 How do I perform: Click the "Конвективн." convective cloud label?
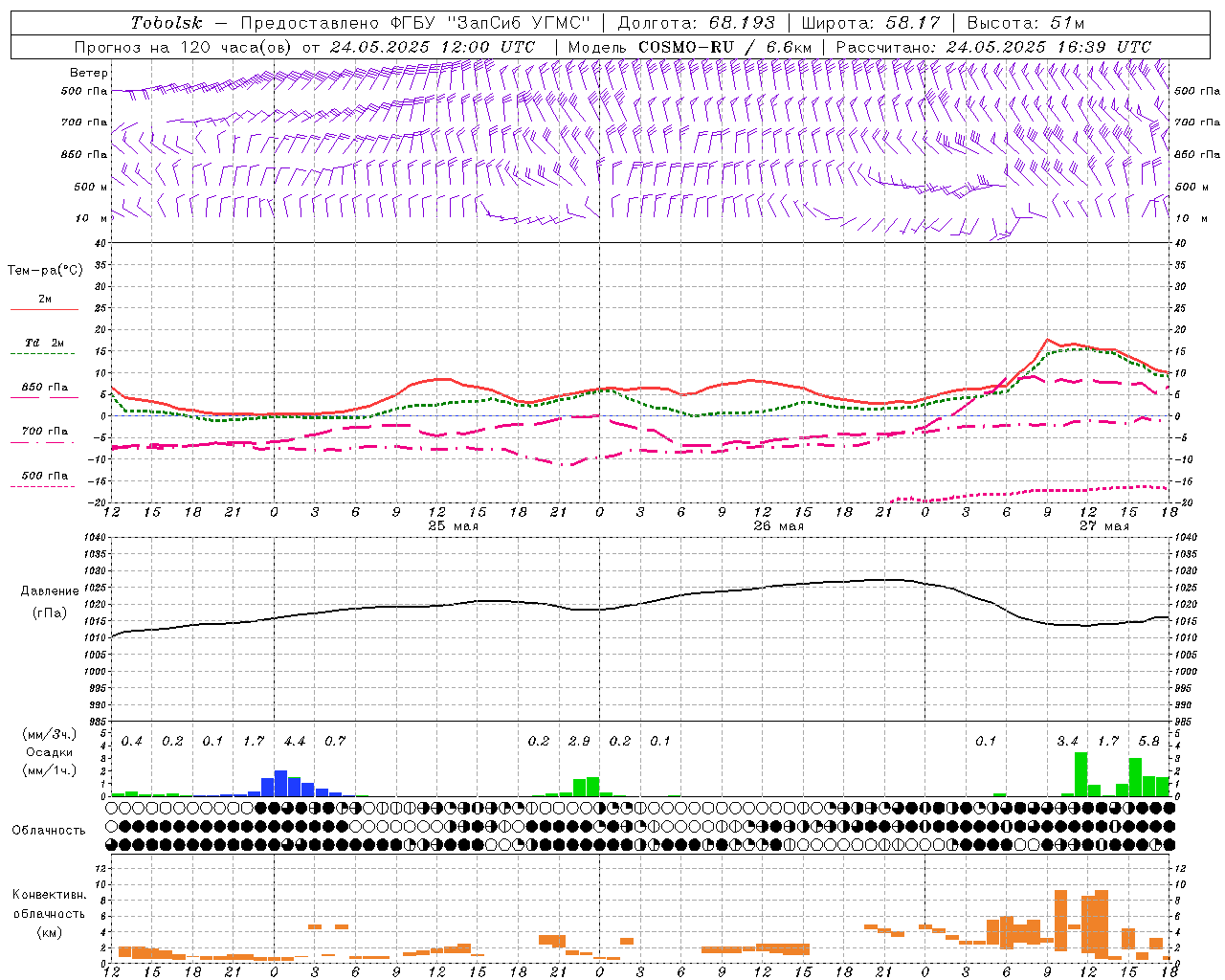50,895
